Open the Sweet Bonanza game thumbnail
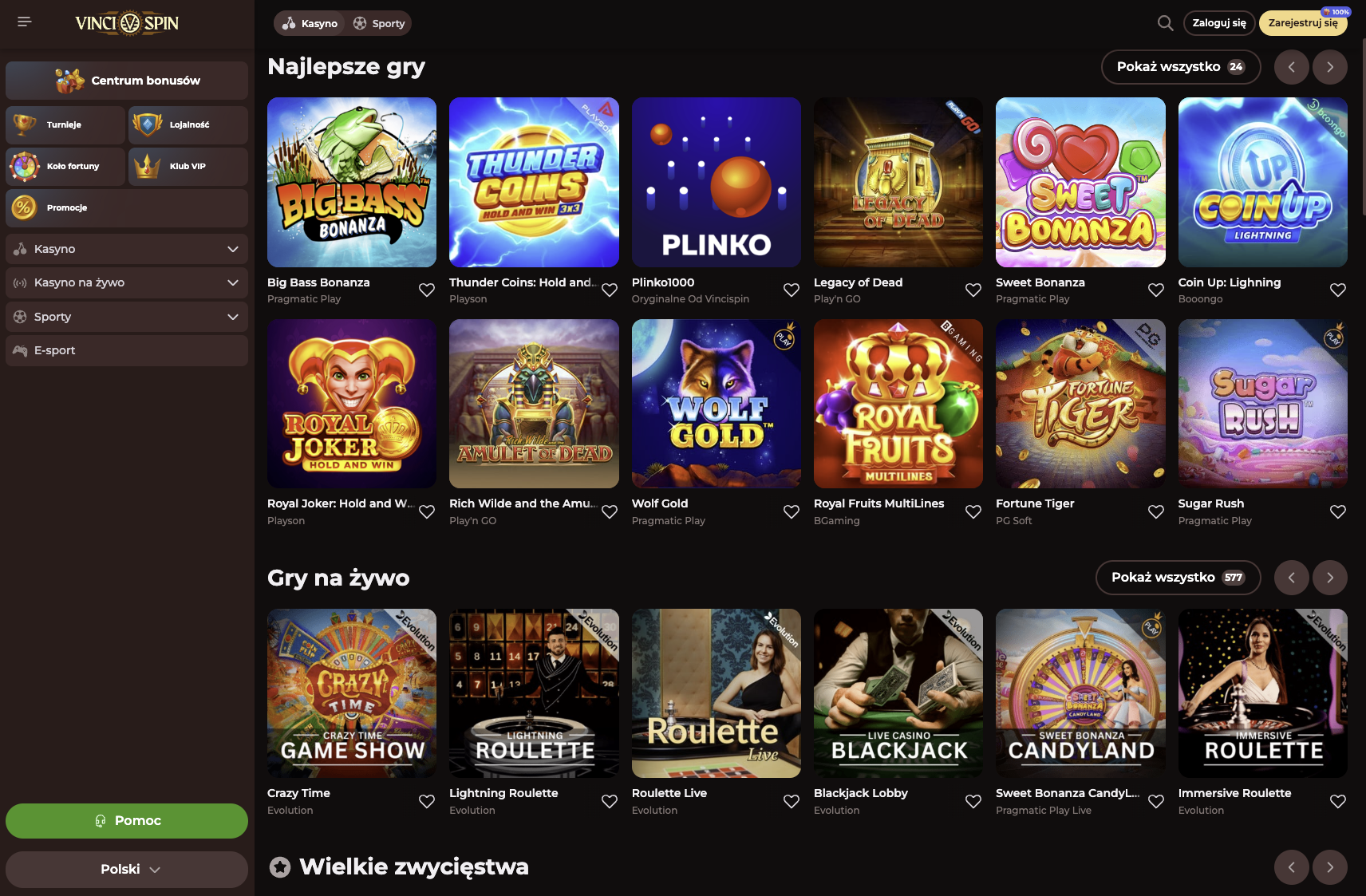 [1080, 182]
